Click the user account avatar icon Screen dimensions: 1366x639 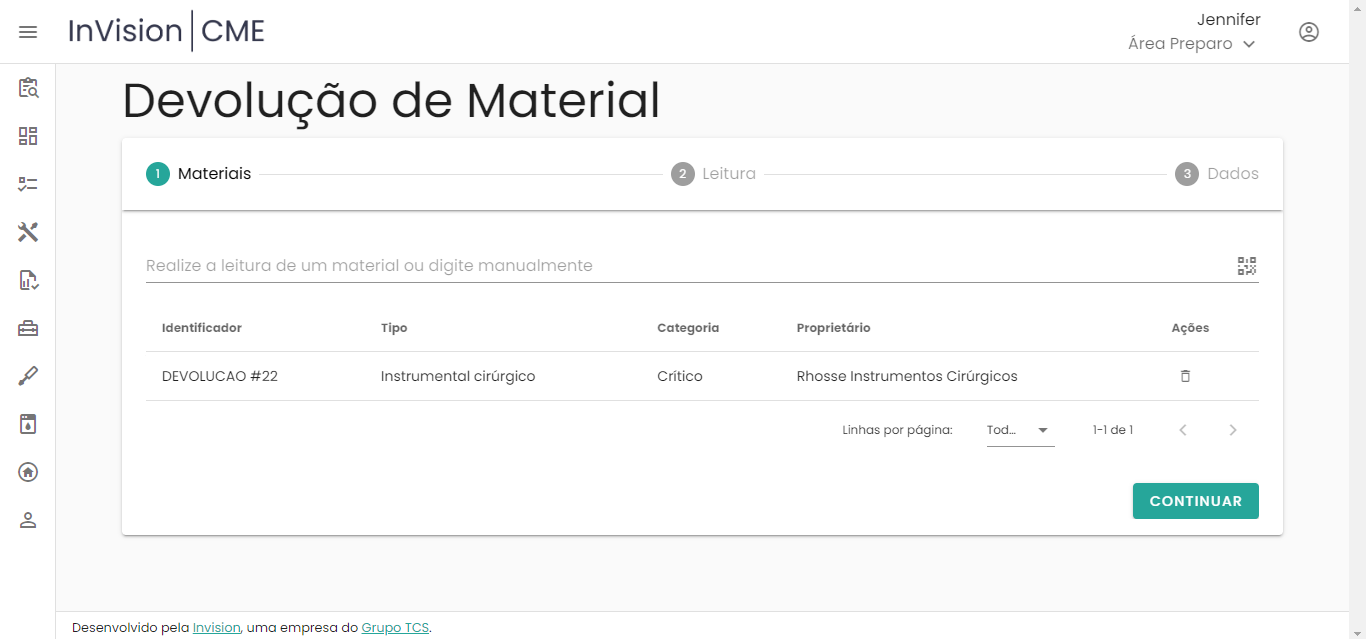point(1308,32)
